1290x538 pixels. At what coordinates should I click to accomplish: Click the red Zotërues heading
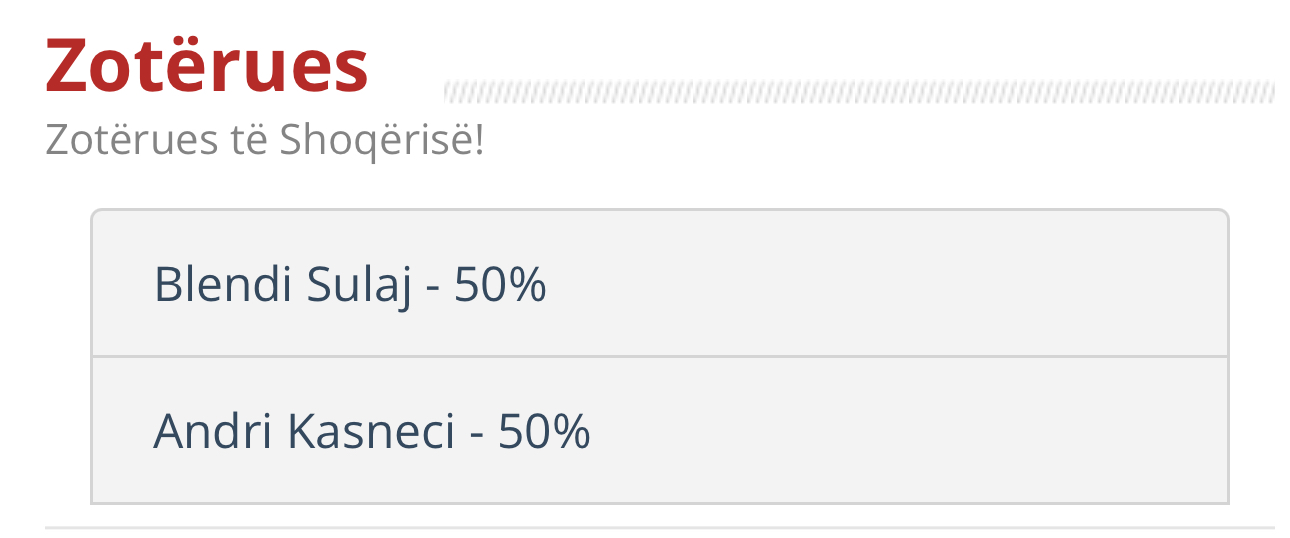click(x=207, y=67)
